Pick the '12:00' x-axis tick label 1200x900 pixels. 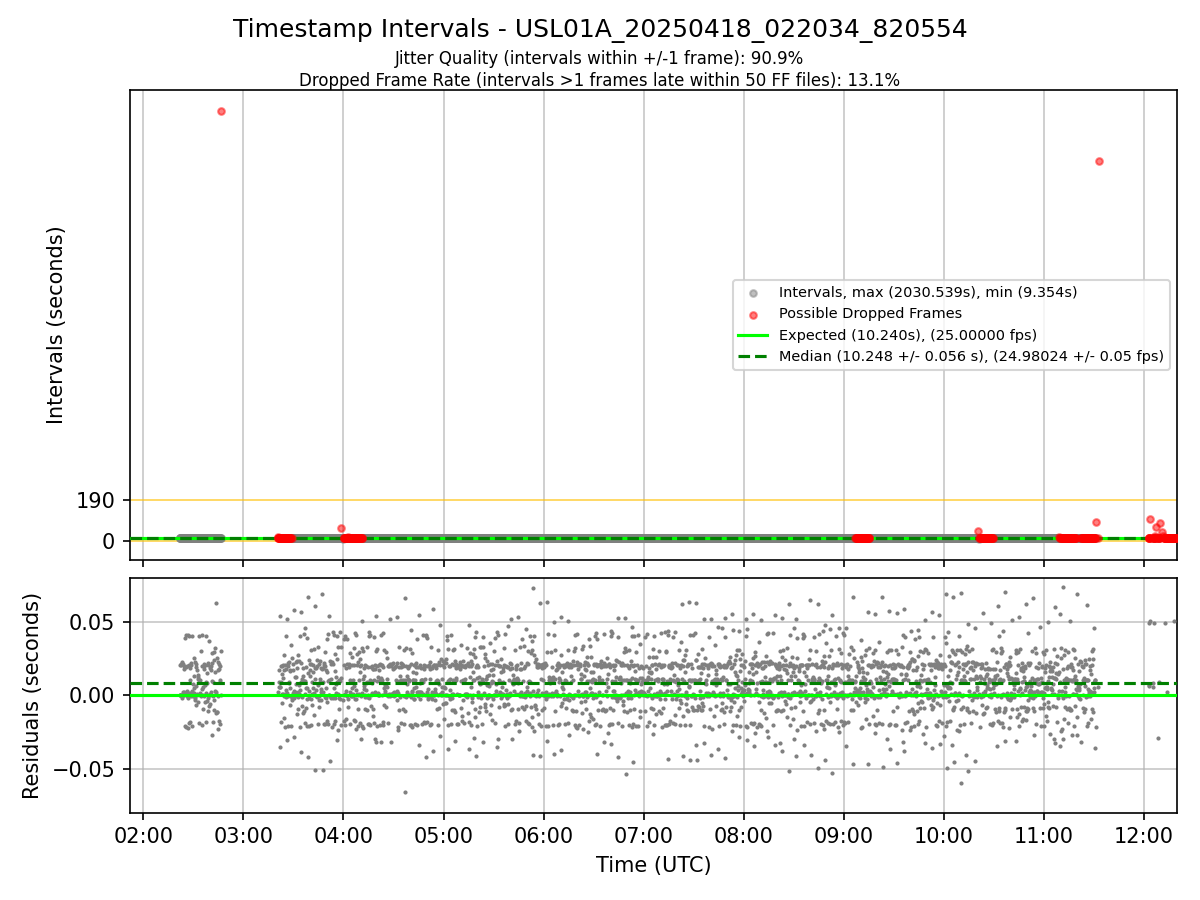click(1145, 834)
